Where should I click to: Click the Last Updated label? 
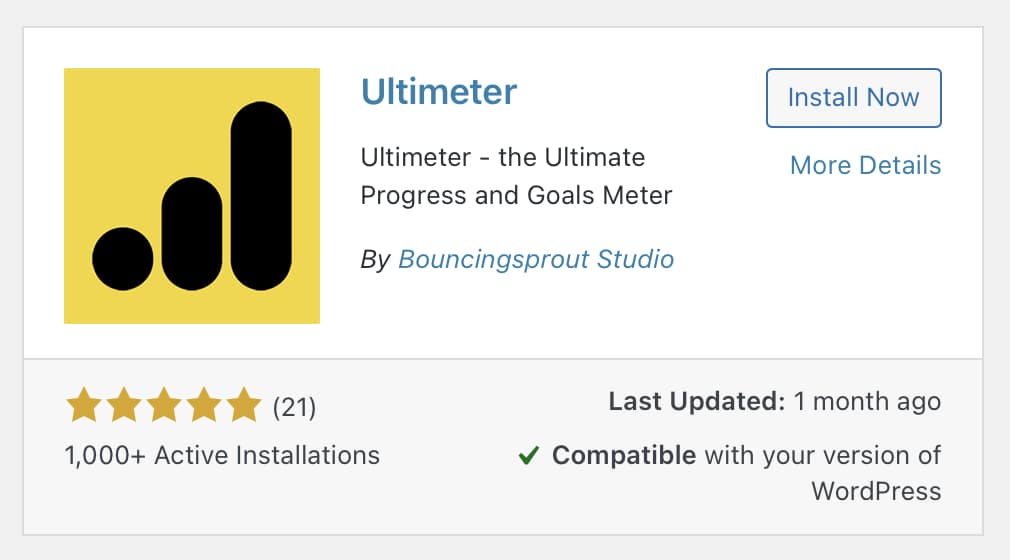[696, 402]
